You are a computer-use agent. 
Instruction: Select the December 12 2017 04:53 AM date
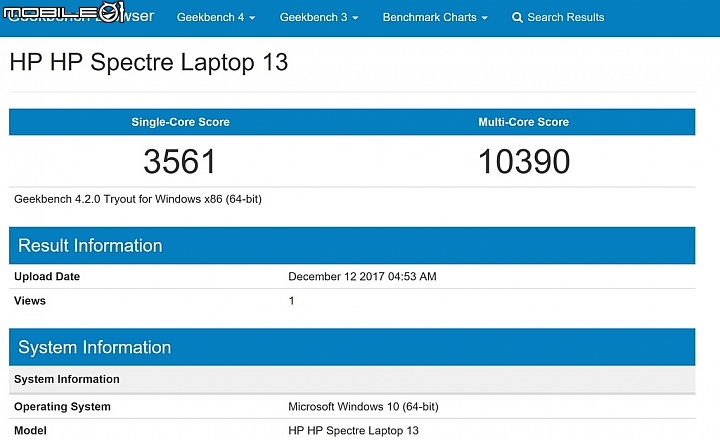point(362,276)
